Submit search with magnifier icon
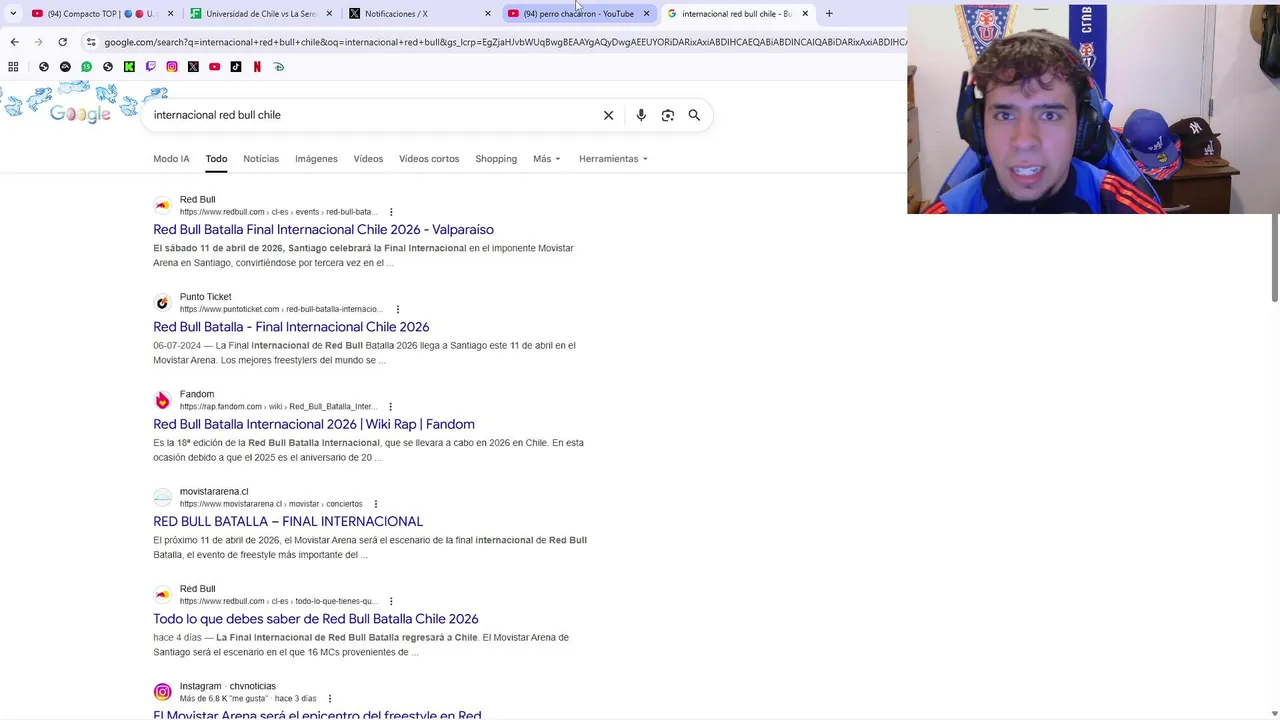The width and height of the screenshot is (1280, 720). point(694,115)
